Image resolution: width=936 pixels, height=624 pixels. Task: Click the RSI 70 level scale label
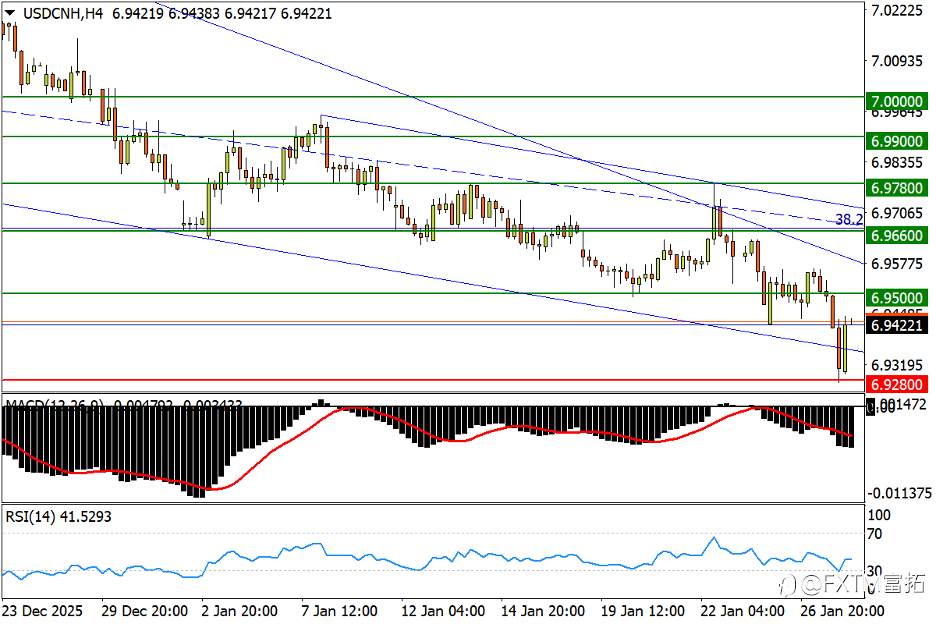point(875,533)
